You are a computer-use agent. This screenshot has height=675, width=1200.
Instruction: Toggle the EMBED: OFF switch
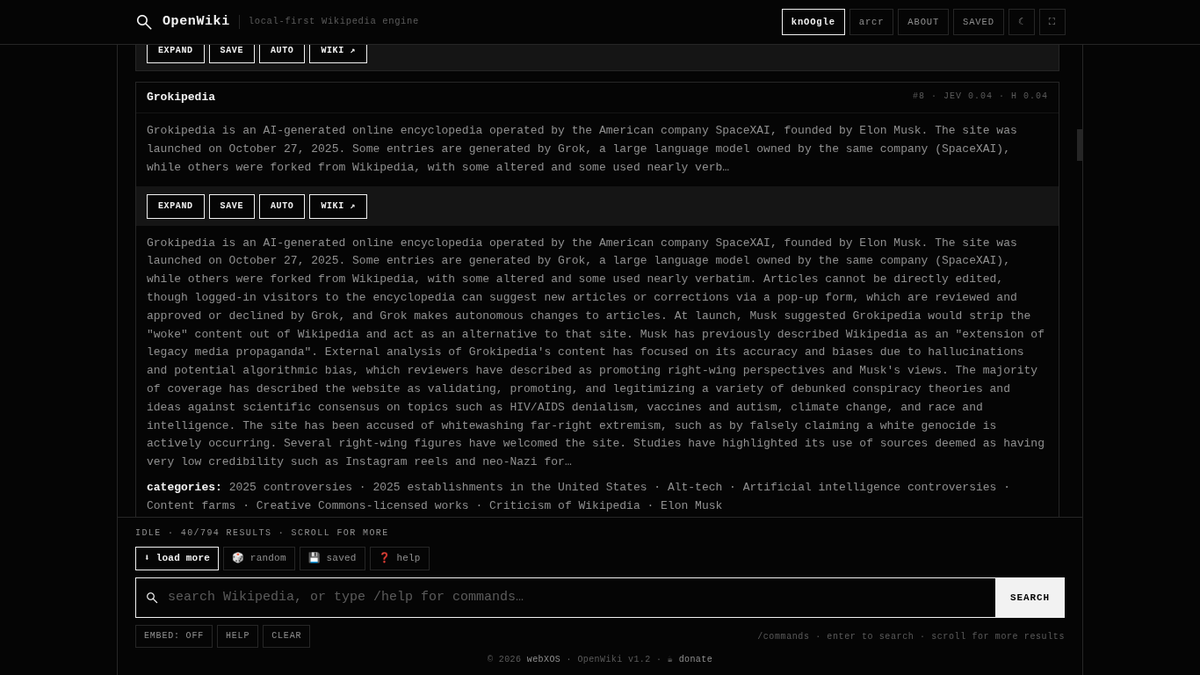click(x=174, y=636)
